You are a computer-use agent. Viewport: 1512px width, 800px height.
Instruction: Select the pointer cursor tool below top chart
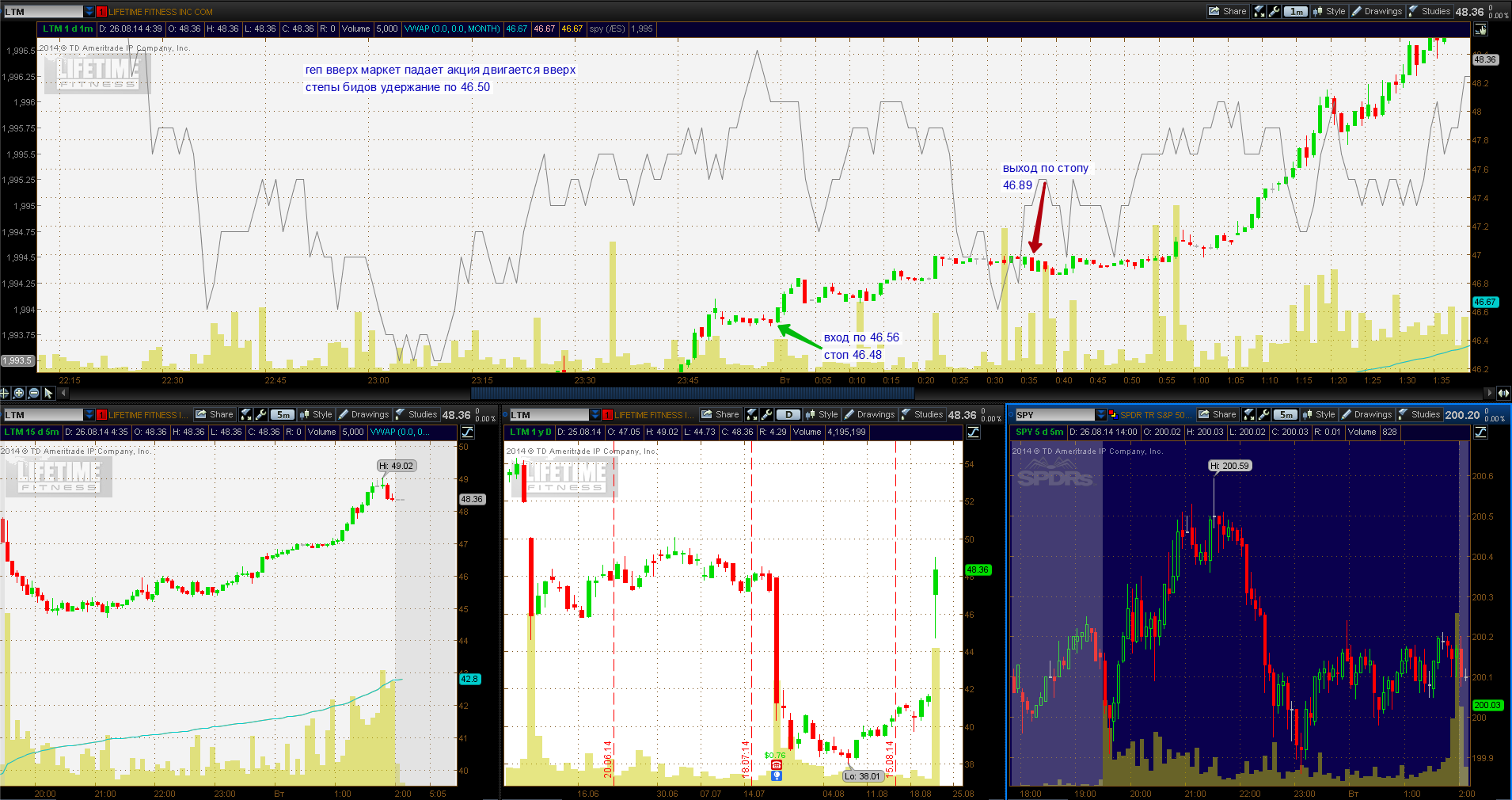tap(48, 393)
